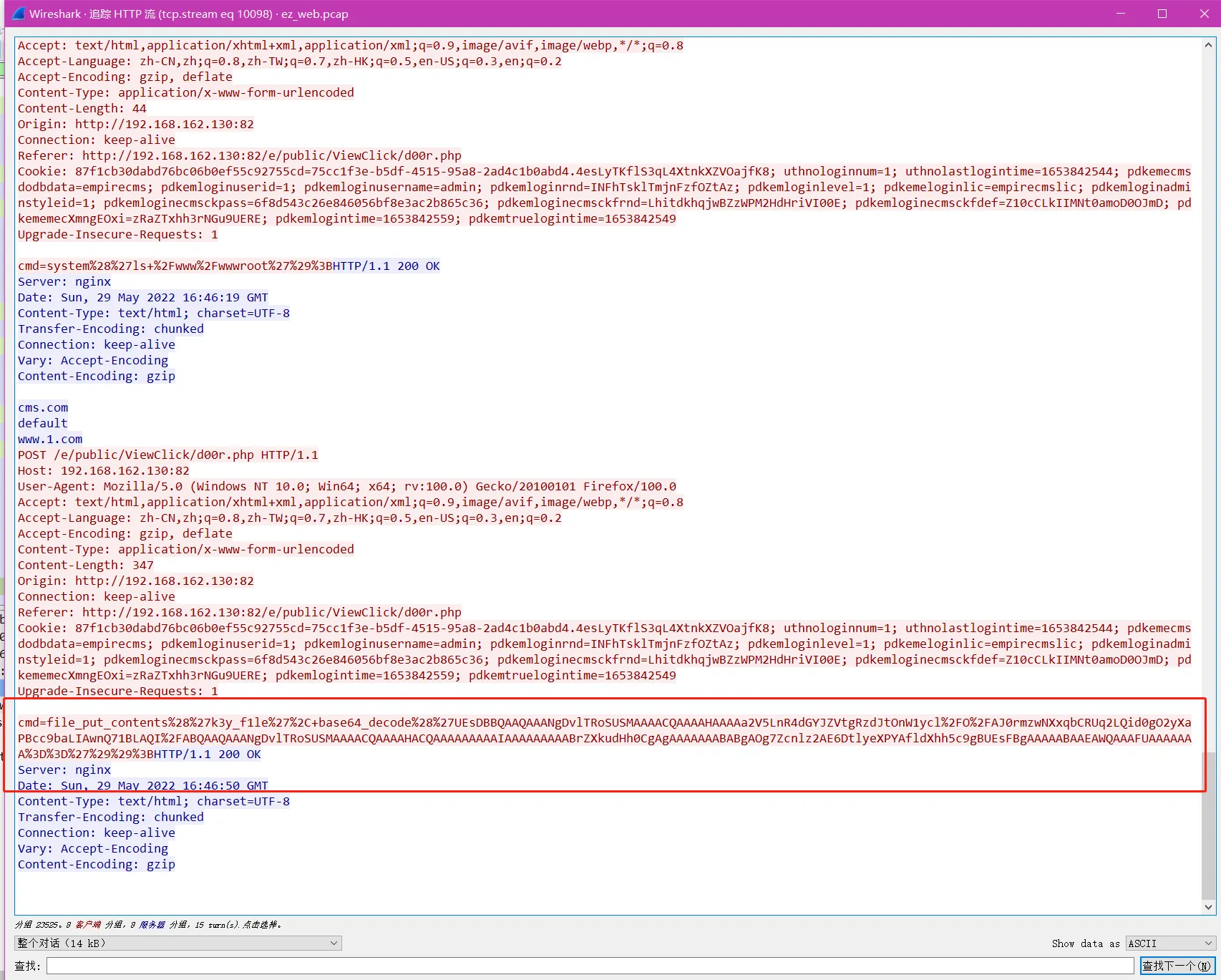Click the Content-Length: 347 header line
1221x980 pixels.
click(86, 565)
